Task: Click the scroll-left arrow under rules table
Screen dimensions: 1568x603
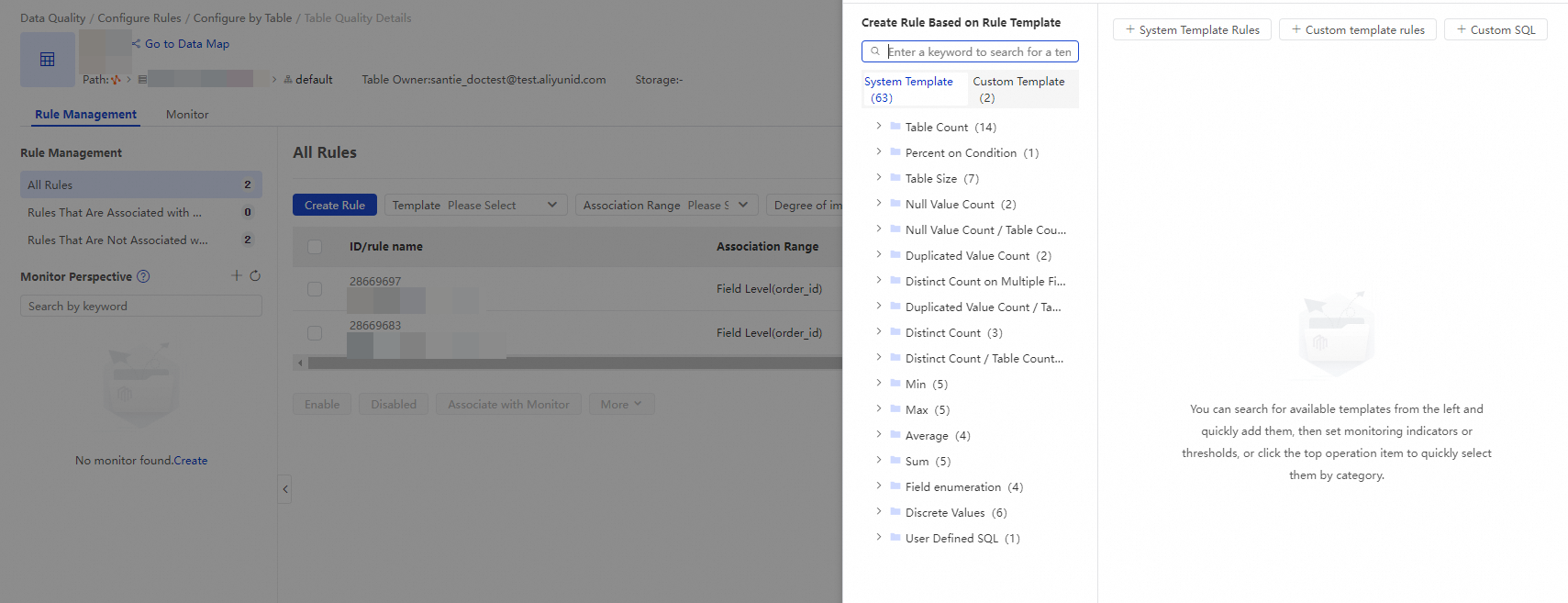Action: pyautogui.click(x=300, y=363)
